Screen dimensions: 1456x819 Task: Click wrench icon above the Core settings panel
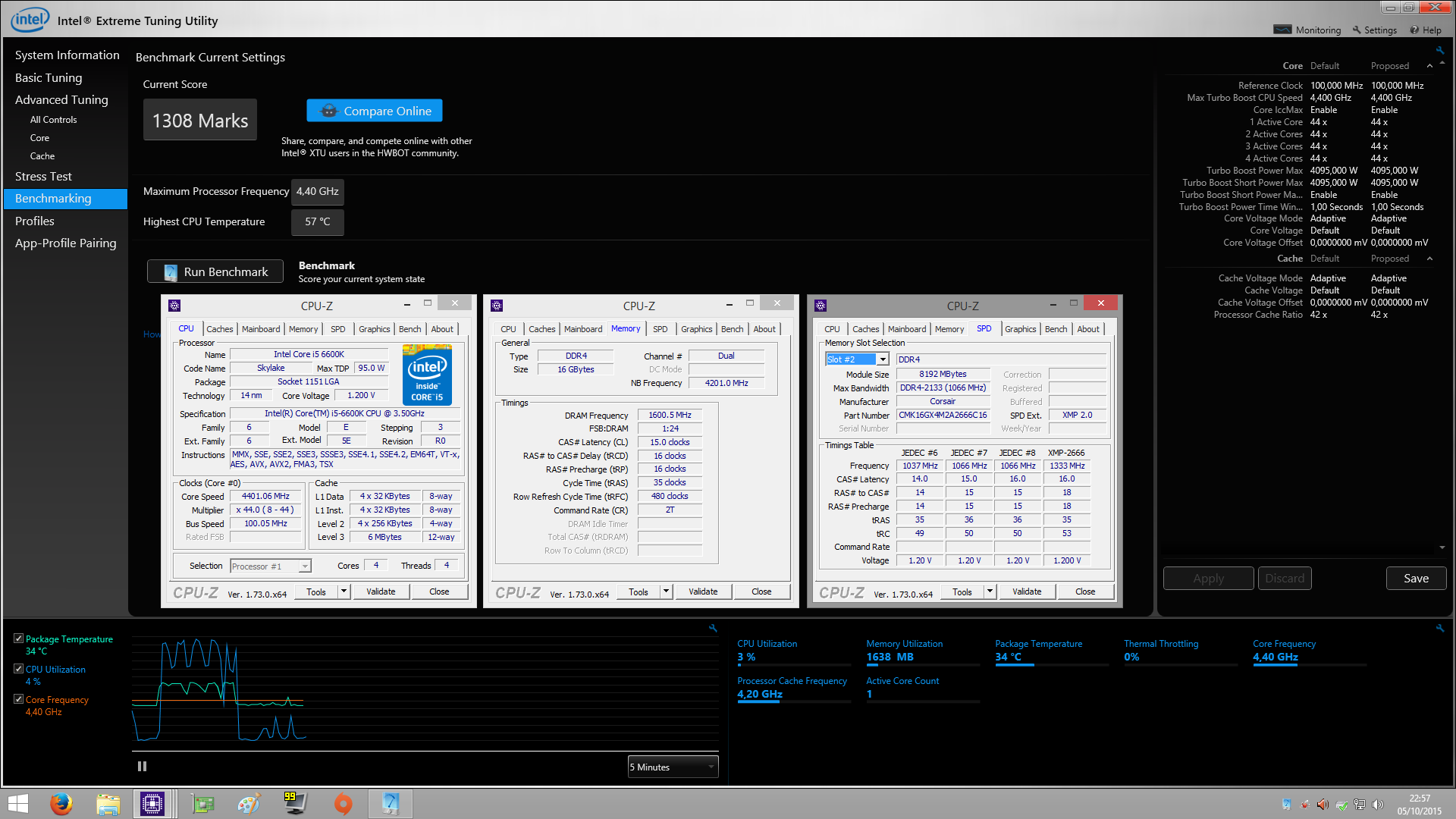1439,51
